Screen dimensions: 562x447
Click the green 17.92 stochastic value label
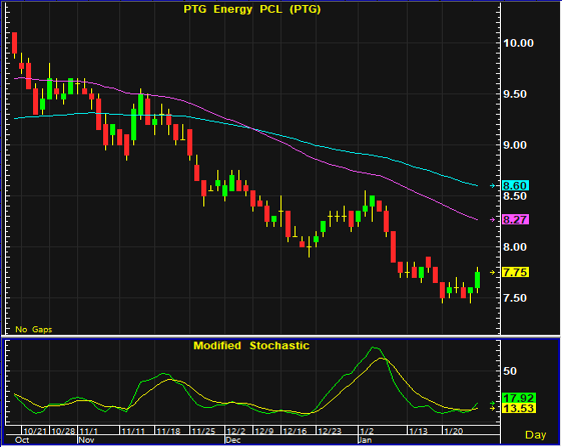coord(519,398)
